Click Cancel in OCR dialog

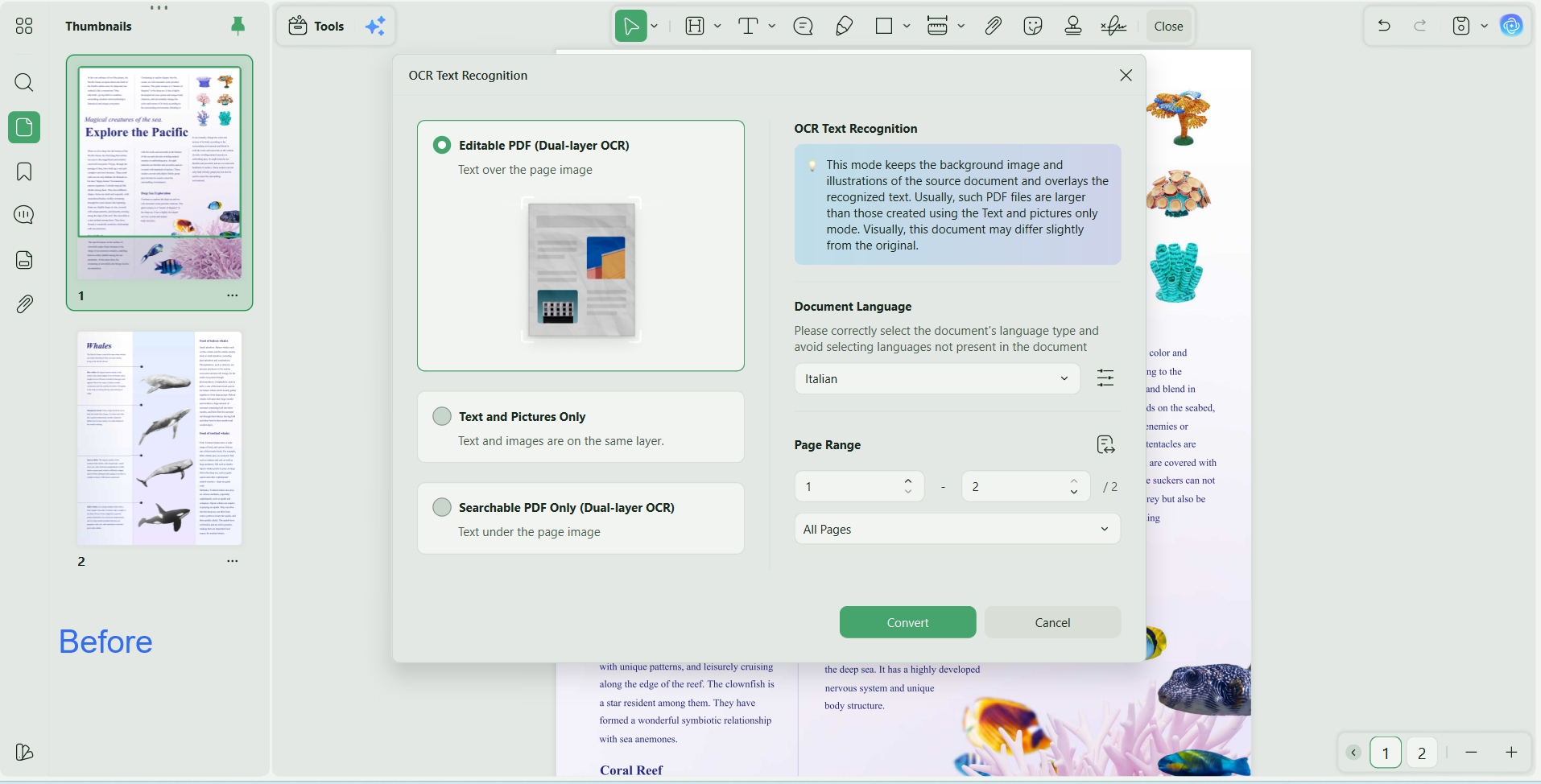pos(1052,622)
